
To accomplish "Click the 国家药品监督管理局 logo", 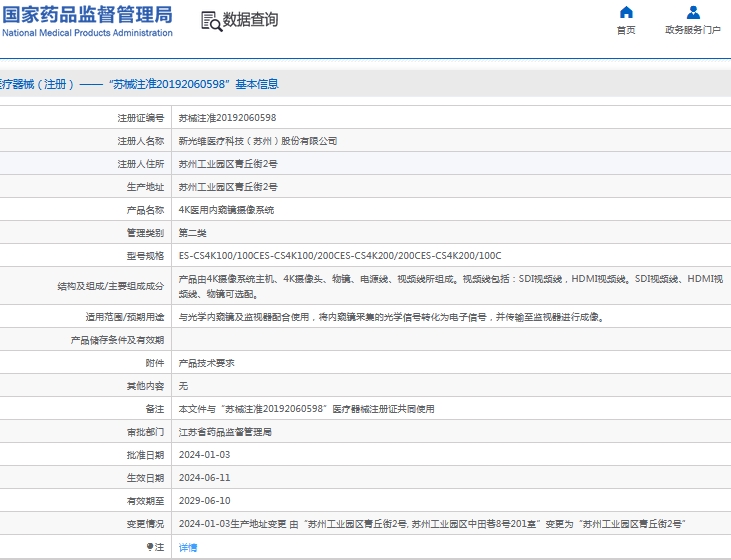I will click(88, 14).
